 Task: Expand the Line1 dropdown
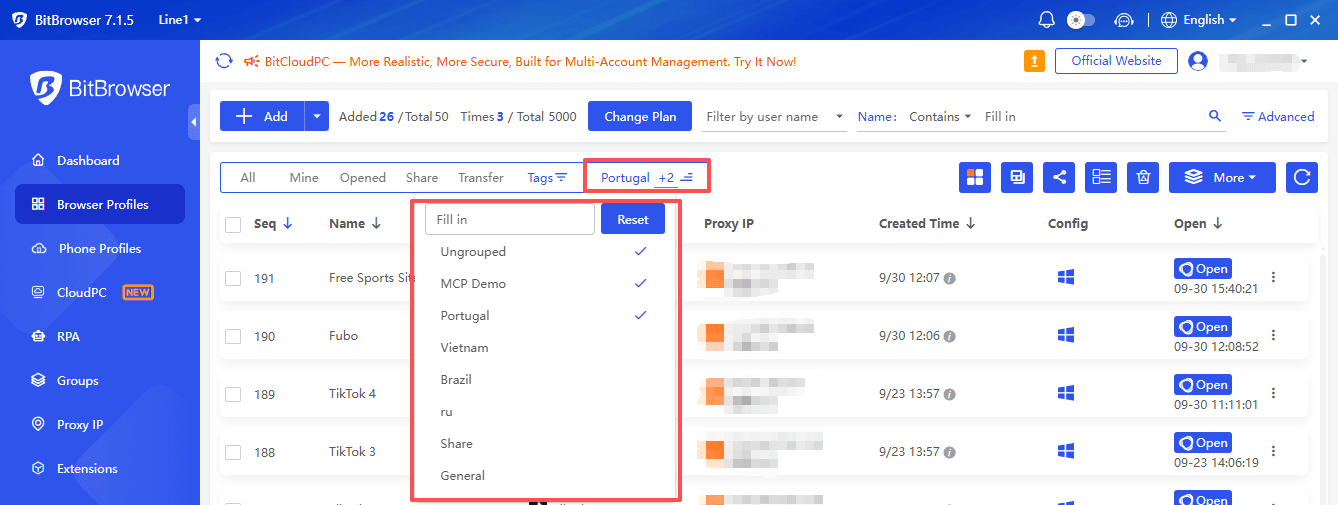180,20
